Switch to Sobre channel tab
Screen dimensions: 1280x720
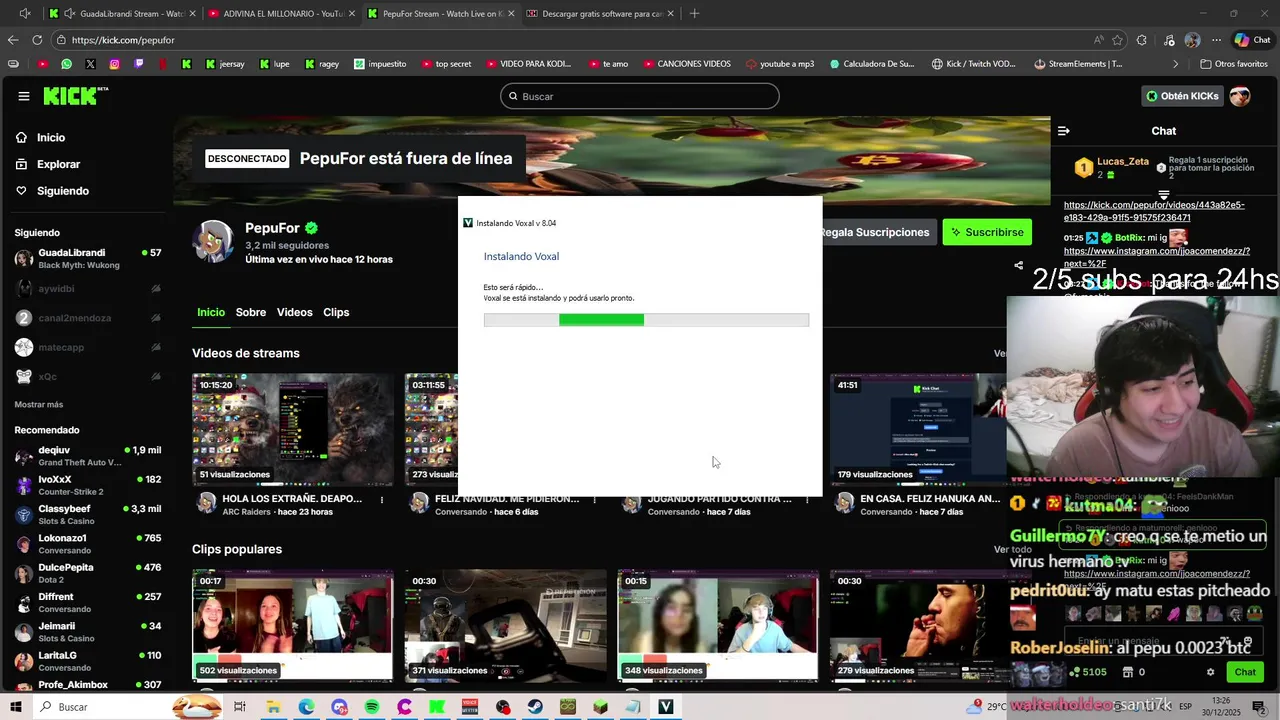point(251,313)
